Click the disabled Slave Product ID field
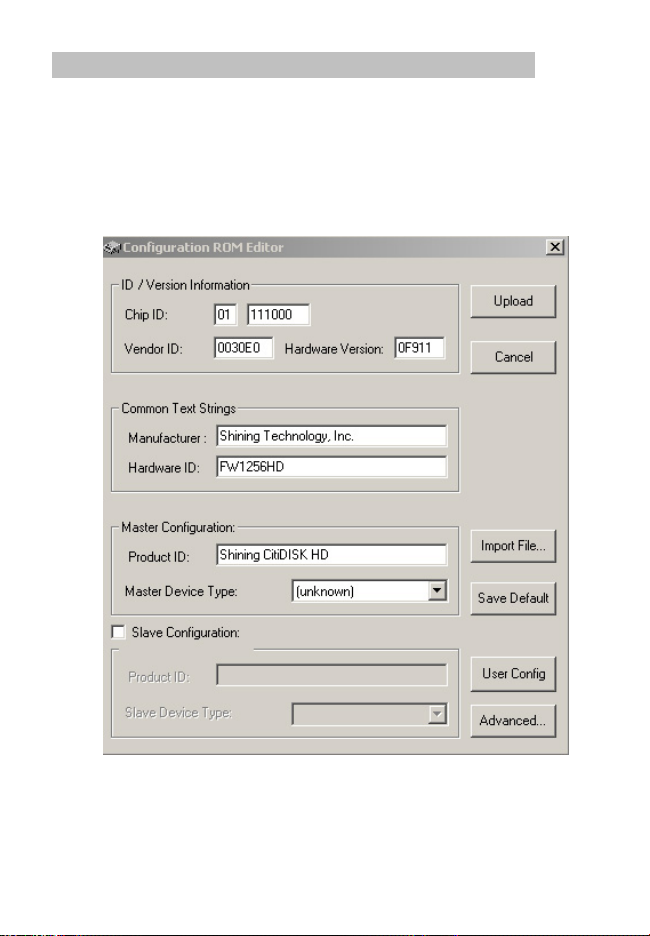Image resolution: width=650 pixels, height=936 pixels. pyautogui.click(x=331, y=675)
